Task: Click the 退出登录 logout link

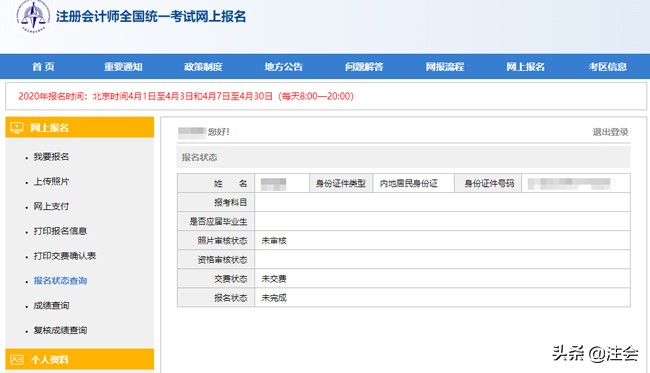Action: [x=610, y=132]
